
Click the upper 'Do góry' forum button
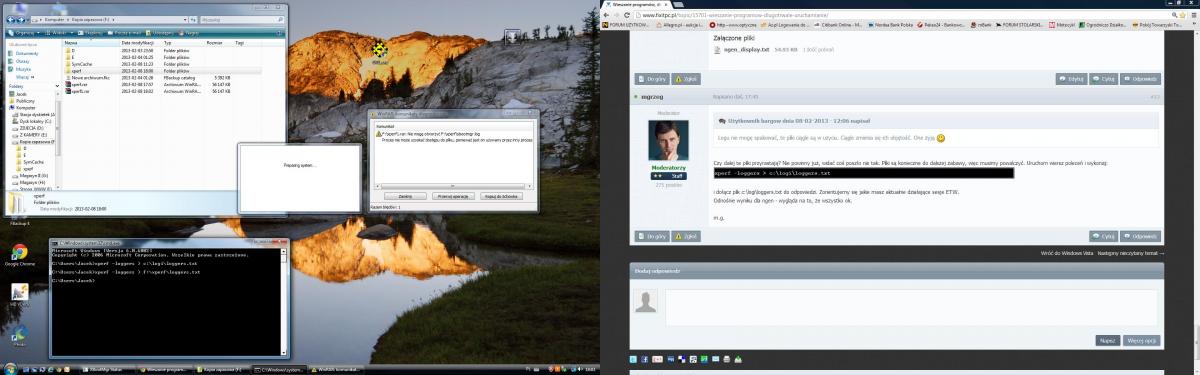(653, 78)
